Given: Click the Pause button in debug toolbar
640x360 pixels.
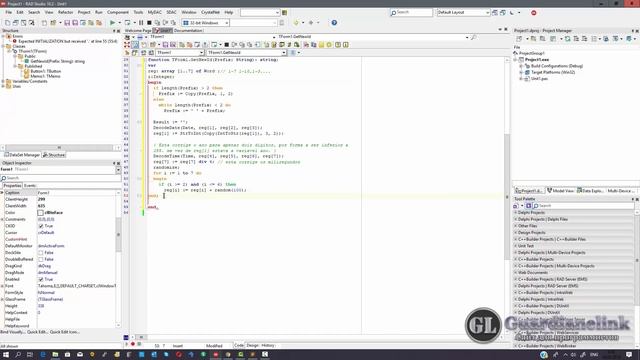Looking at the screenshot, I should pos(141,23).
